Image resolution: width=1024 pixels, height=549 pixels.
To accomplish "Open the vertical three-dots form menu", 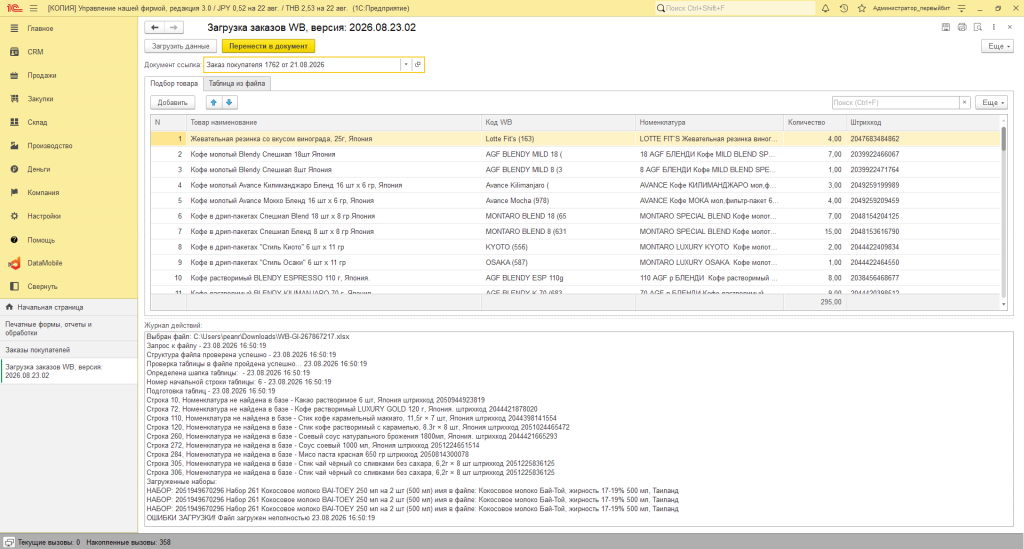I will (993, 27).
